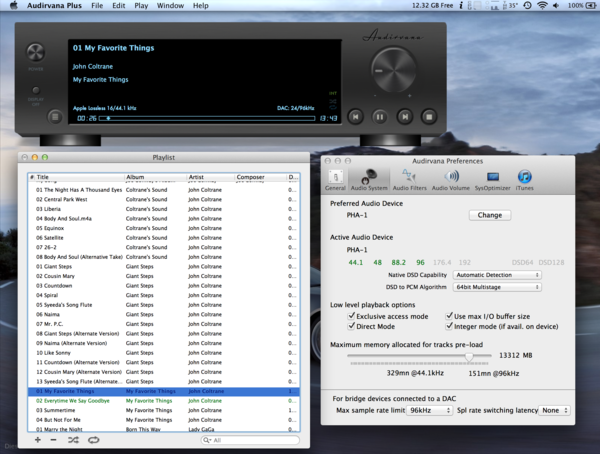Add track with plus button in Playlist
This screenshot has height=454, width=600.
pyautogui.click(x=38, y=440)
